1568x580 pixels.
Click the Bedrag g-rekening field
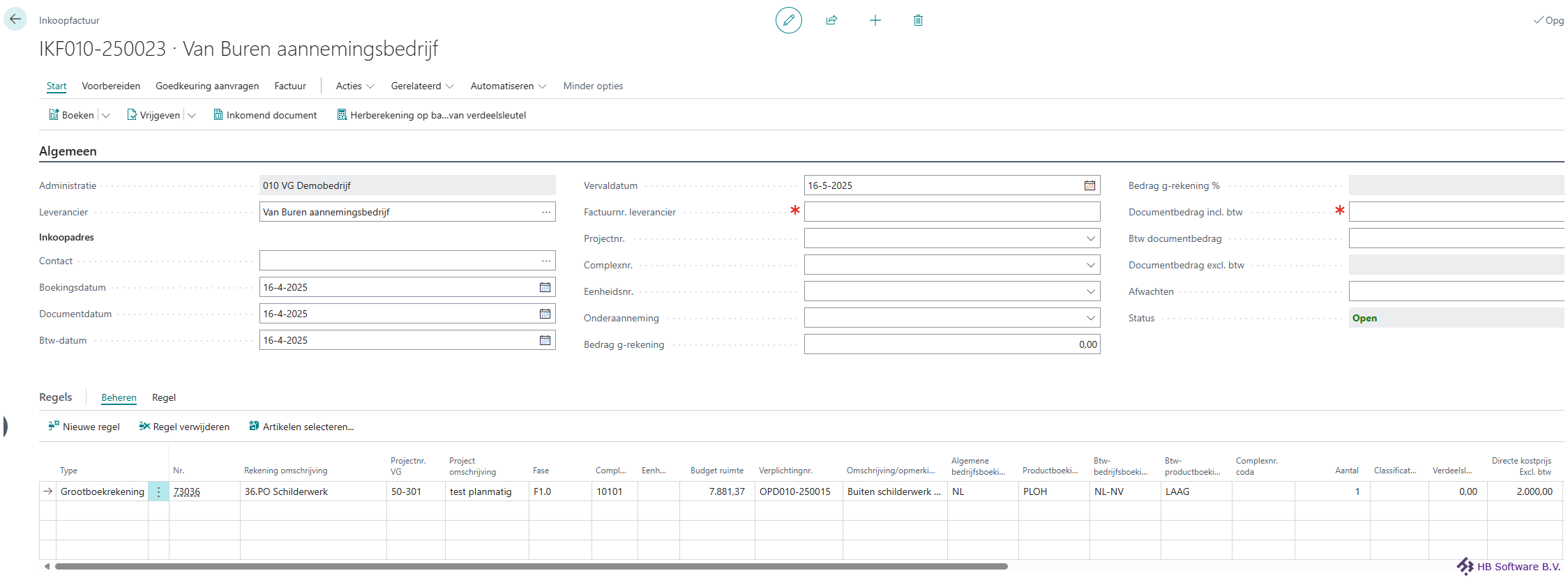click(x=952, y=344)
